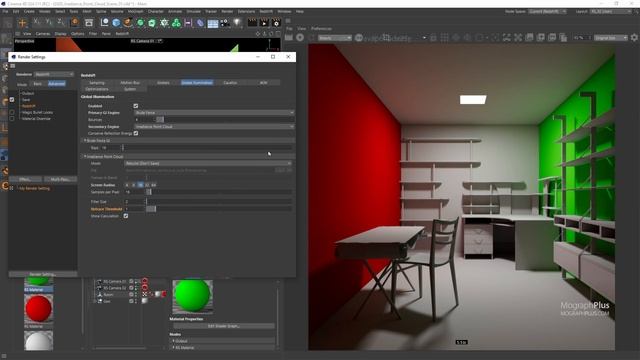The image size is (640, 360).
Task: Switch to the Caustics tab
Action: click(x=230, y=82)
